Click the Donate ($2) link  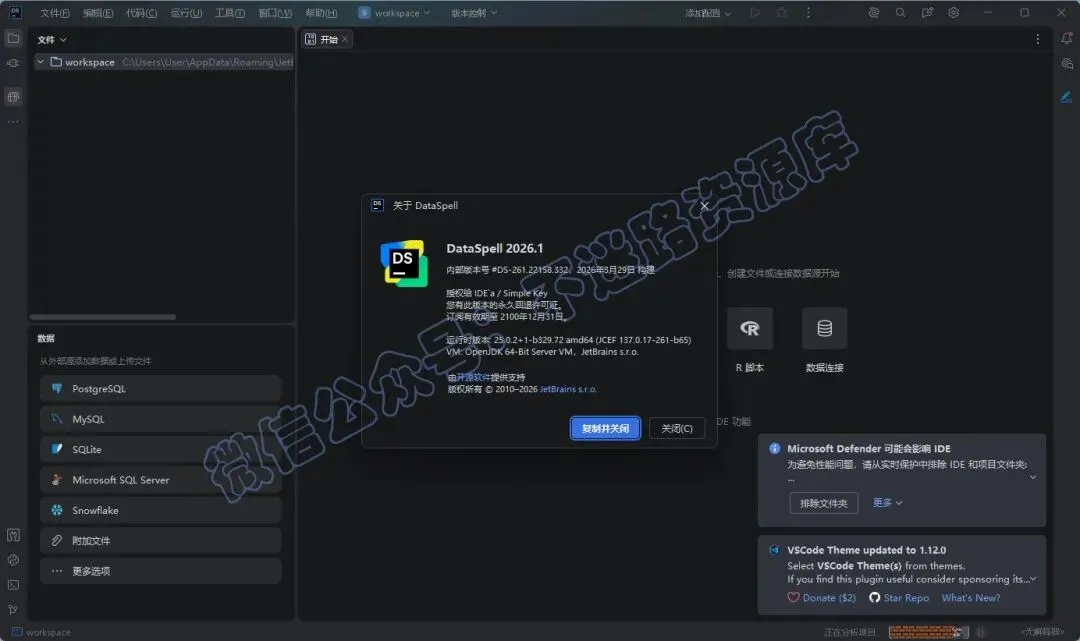click(x=822, y=598)
